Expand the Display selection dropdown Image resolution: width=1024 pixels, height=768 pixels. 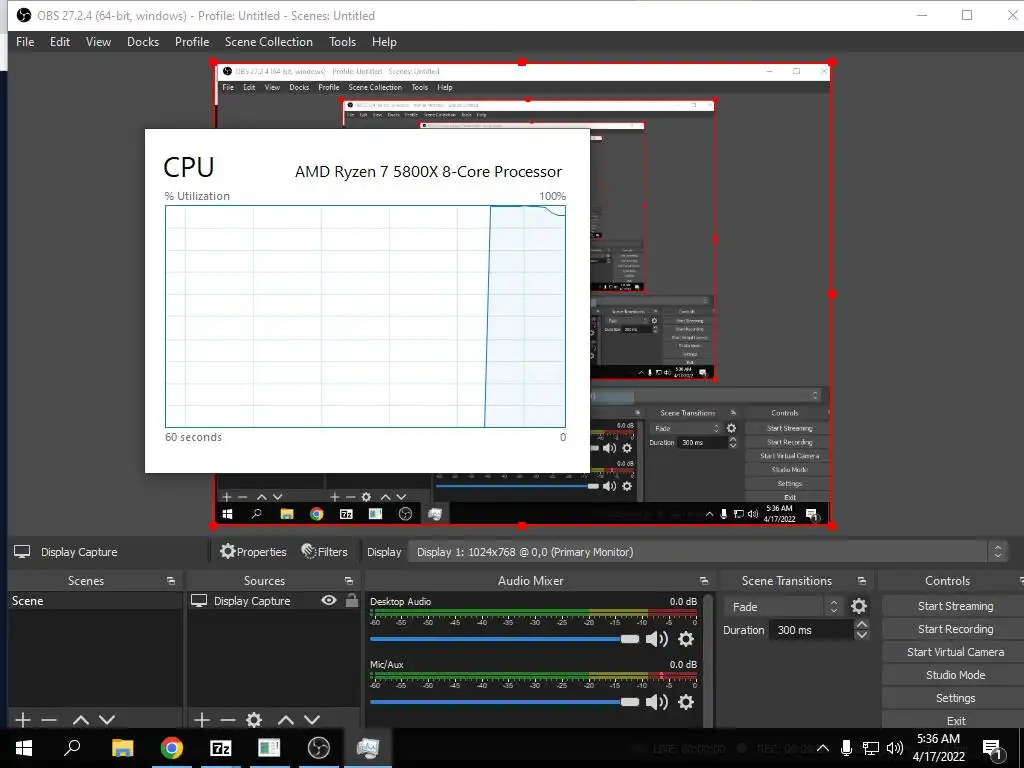coord(708,552)
